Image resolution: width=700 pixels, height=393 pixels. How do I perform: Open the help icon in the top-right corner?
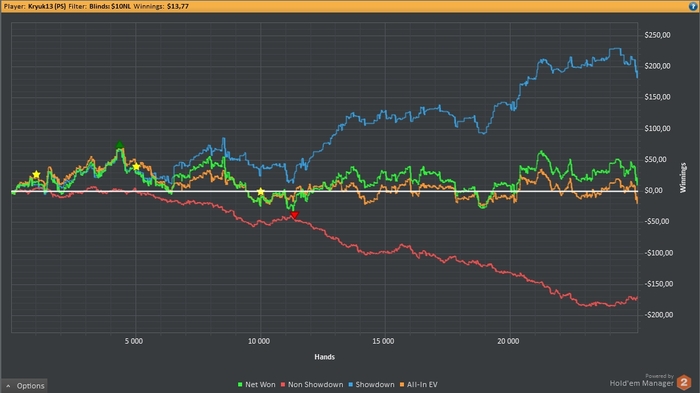(x=693, y=6)
